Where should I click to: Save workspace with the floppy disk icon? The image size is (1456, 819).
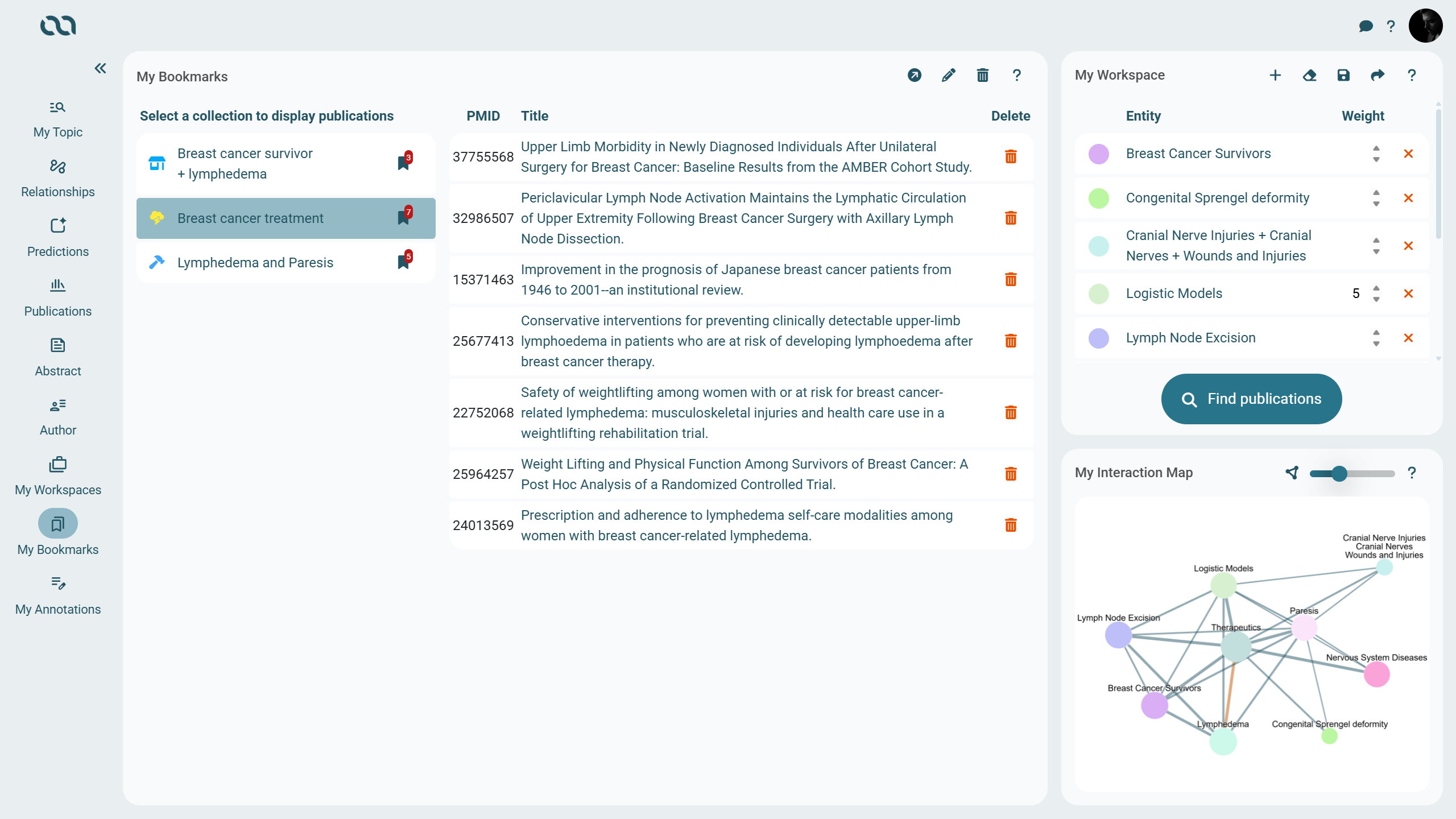pos(1343,76)
